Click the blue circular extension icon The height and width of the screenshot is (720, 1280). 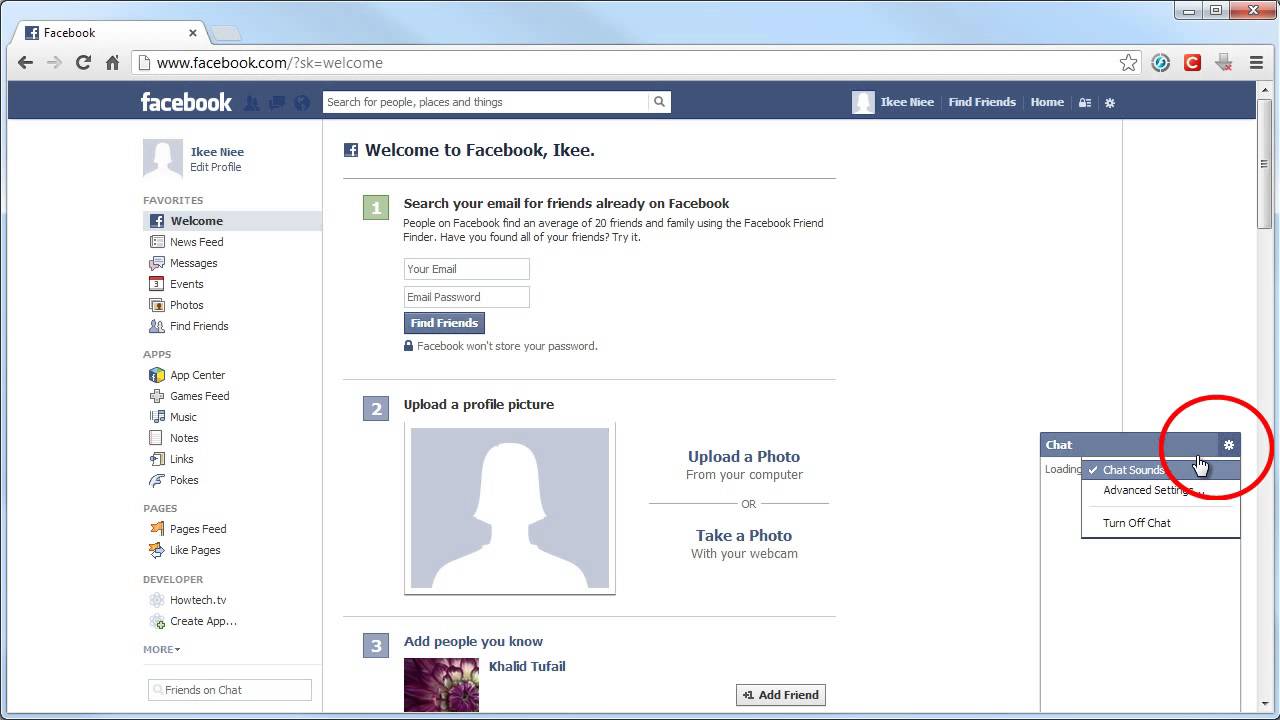(x=1160, y=63)
